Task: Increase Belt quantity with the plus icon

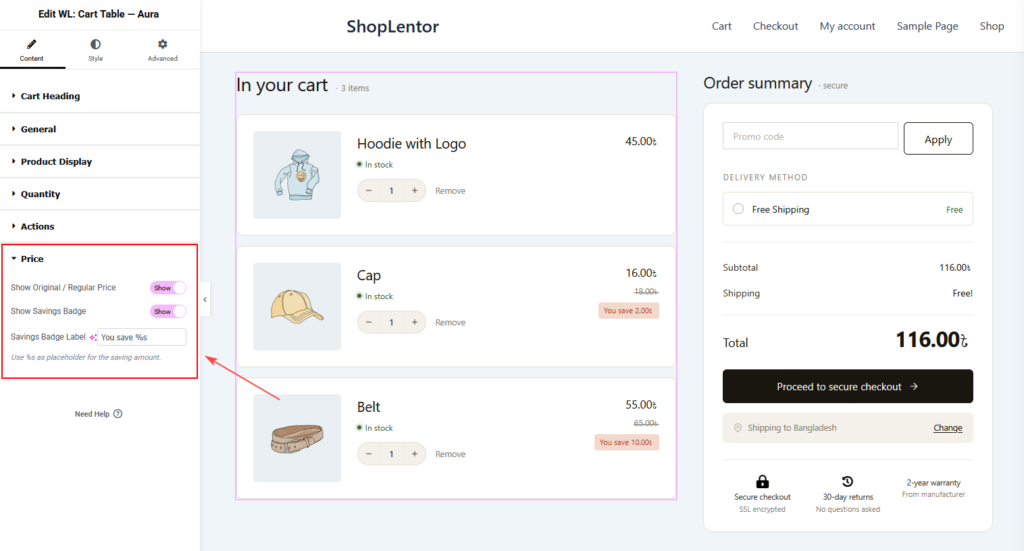Action: (x=414, y=454)
